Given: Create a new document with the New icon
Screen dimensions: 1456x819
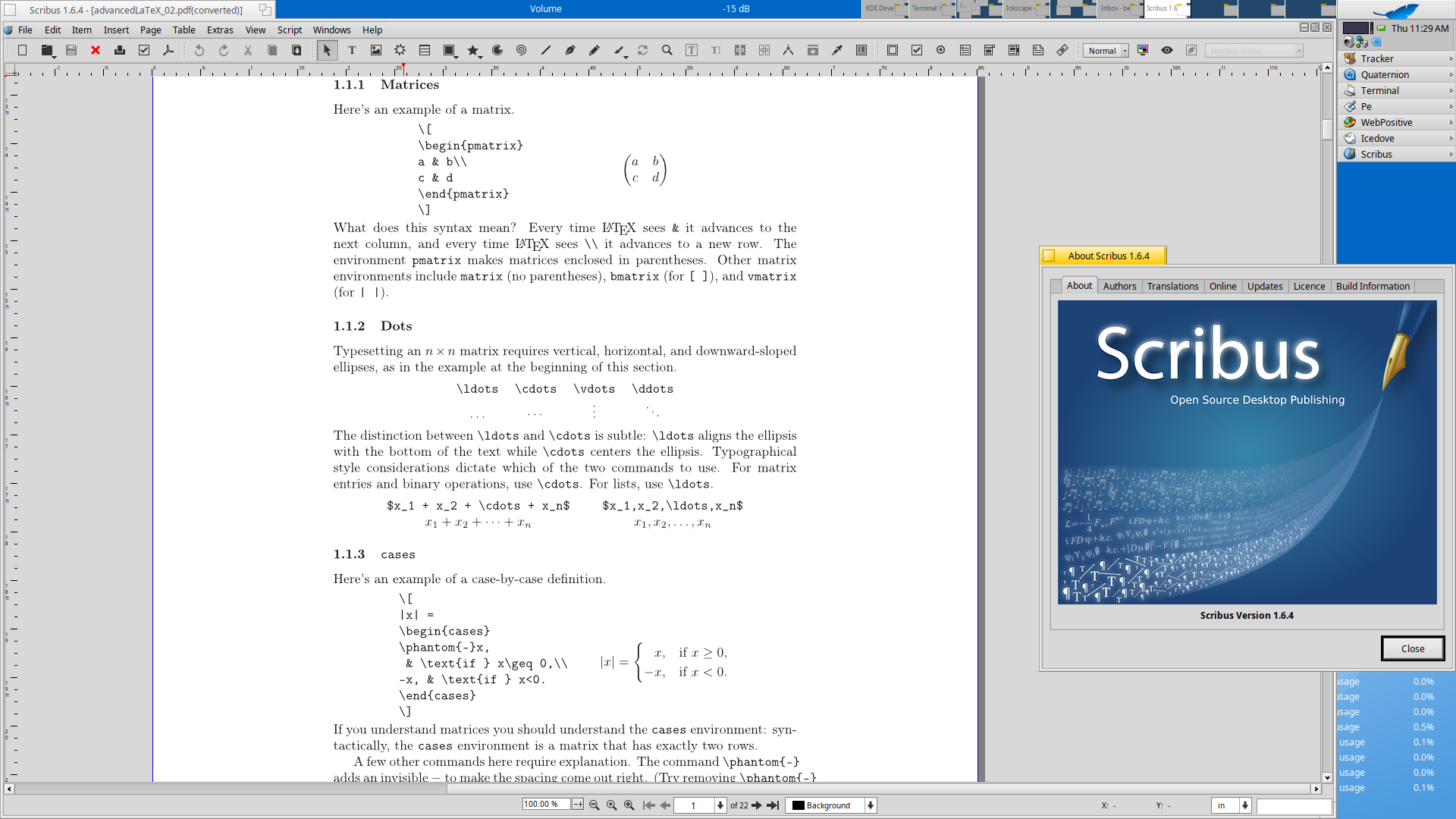Looking at the screenshot, I should (x=22, y=50).
